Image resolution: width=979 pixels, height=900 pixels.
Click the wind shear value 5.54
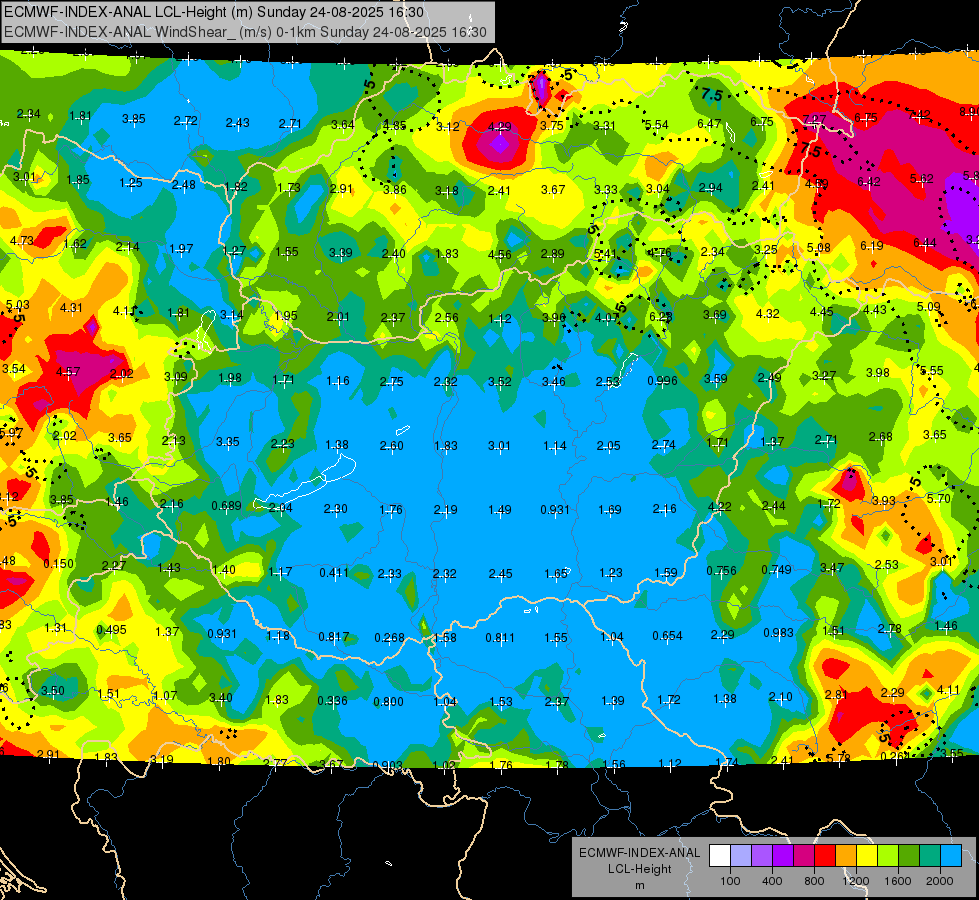(657, 124)
